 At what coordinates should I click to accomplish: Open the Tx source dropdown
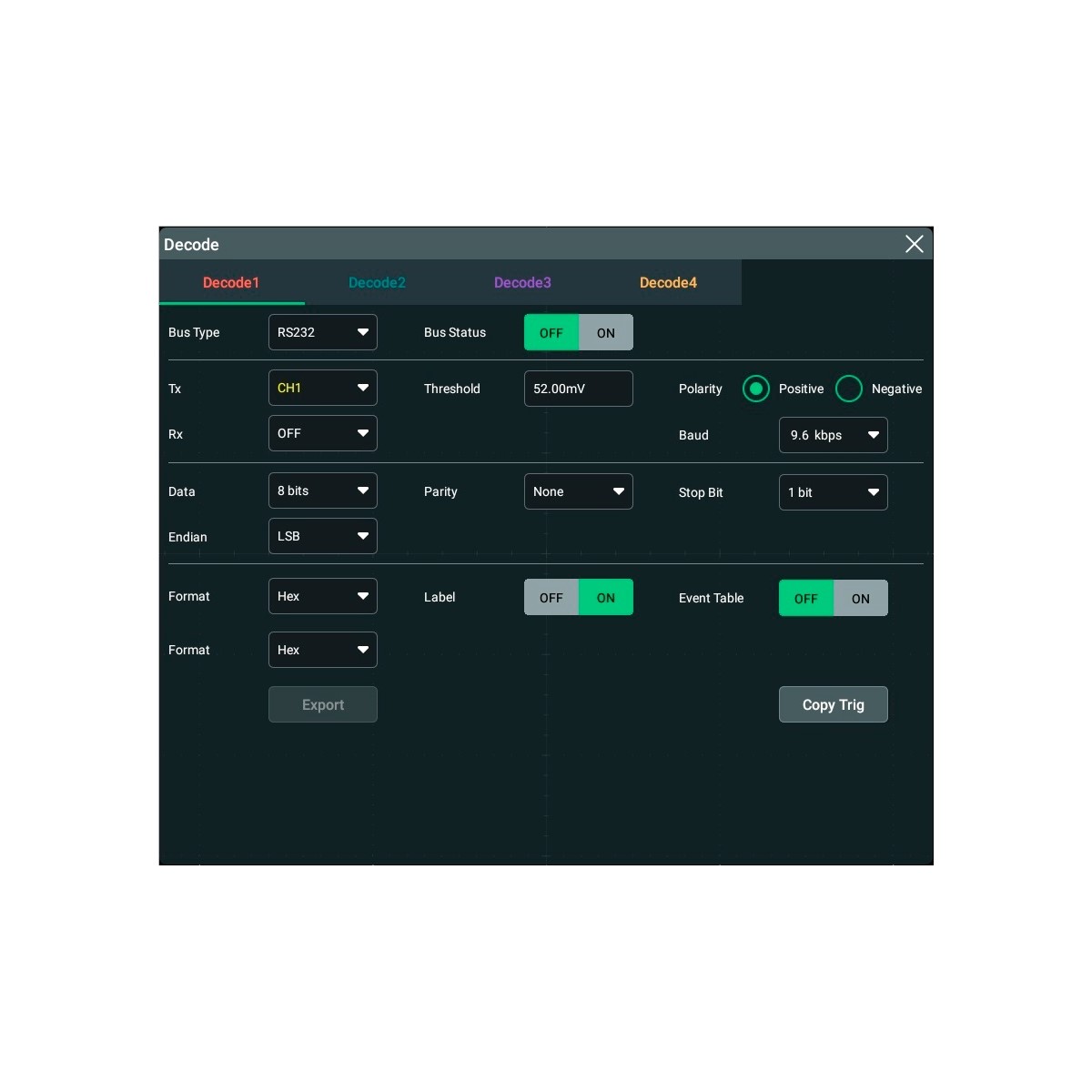click(323, 388)
